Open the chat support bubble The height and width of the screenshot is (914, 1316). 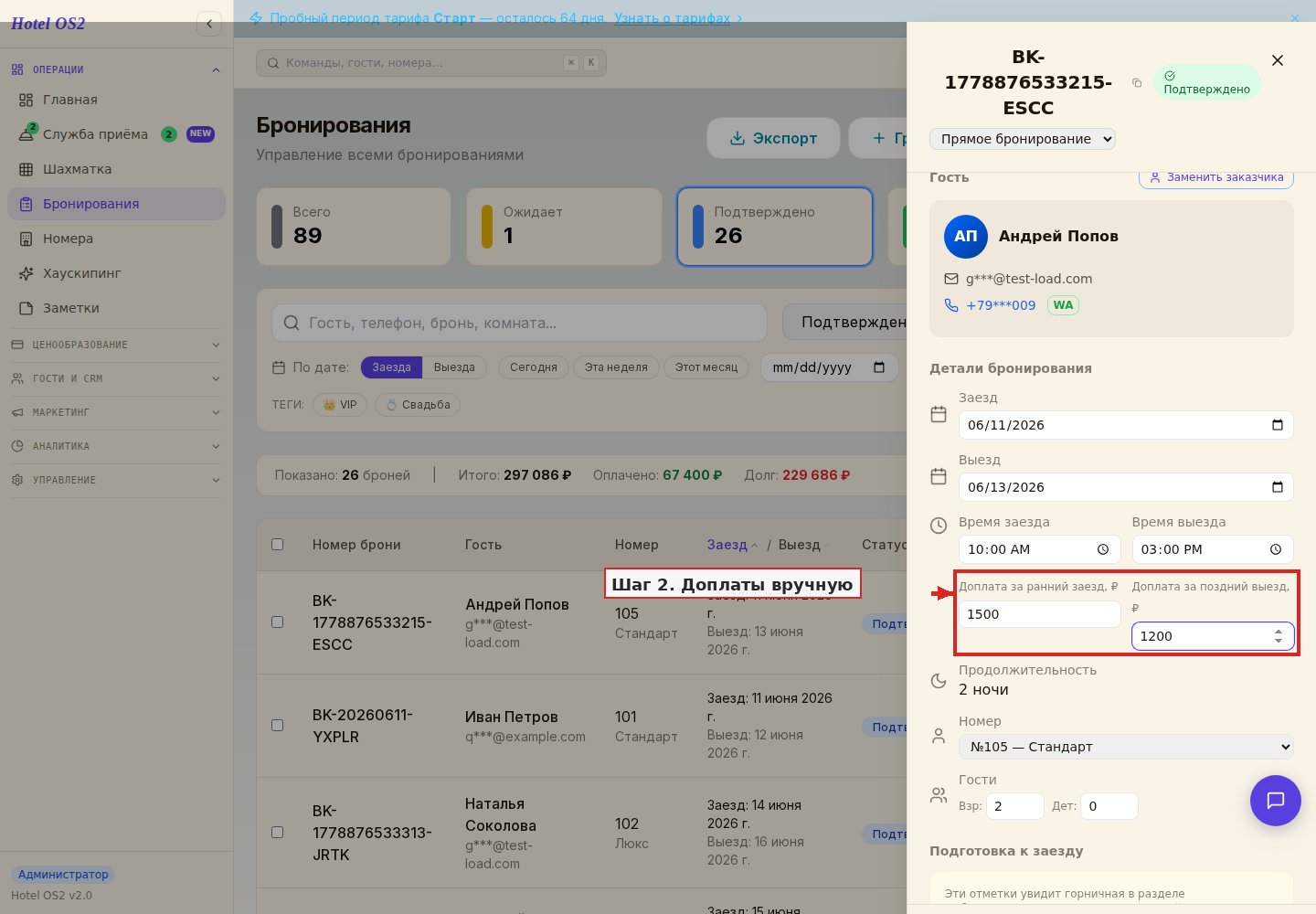(x=1276, y=801)
